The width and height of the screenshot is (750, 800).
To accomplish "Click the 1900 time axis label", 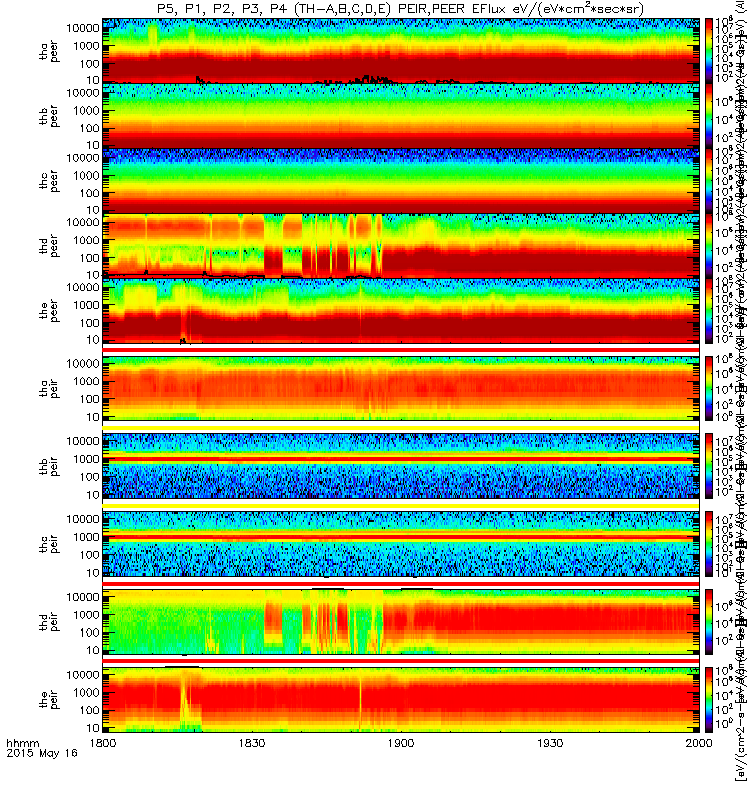I will coord(401,743).
